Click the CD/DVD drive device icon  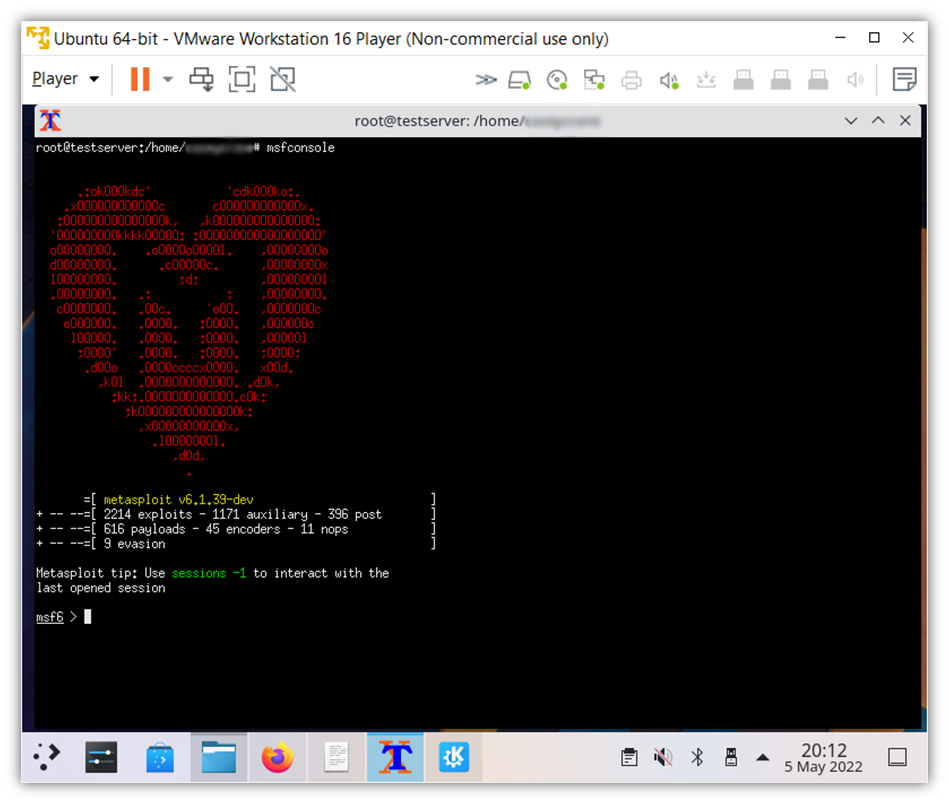[x=557, y=80]
